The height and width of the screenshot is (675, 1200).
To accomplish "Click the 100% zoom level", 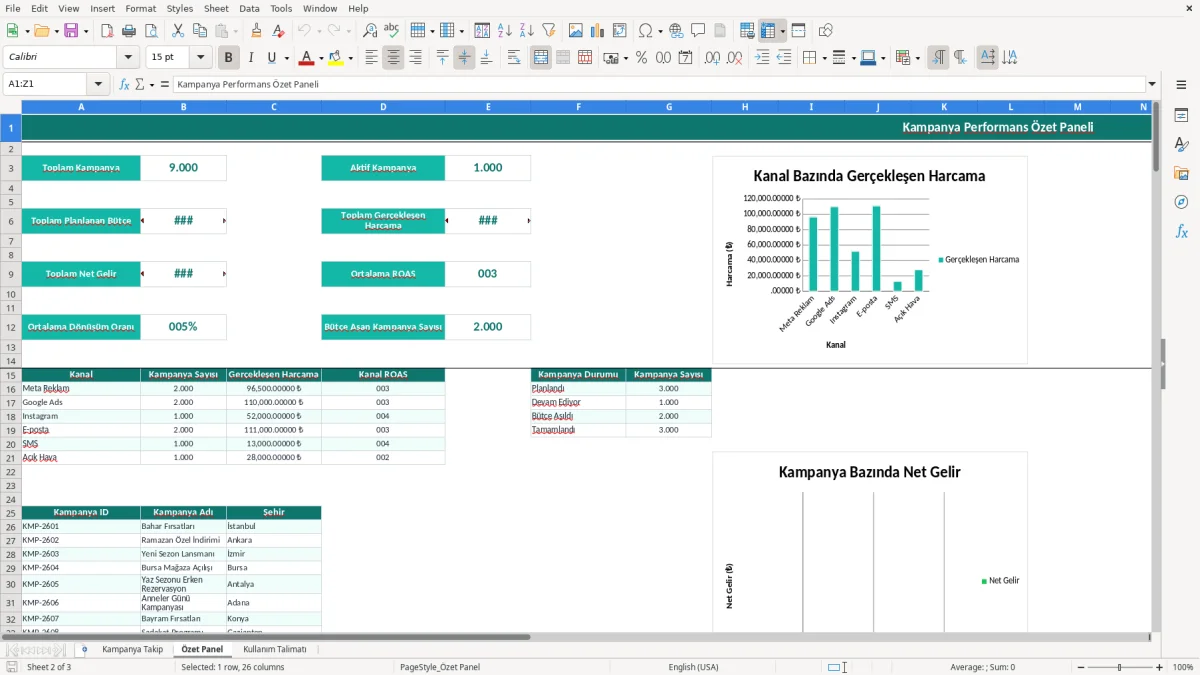I will 1183,667.
